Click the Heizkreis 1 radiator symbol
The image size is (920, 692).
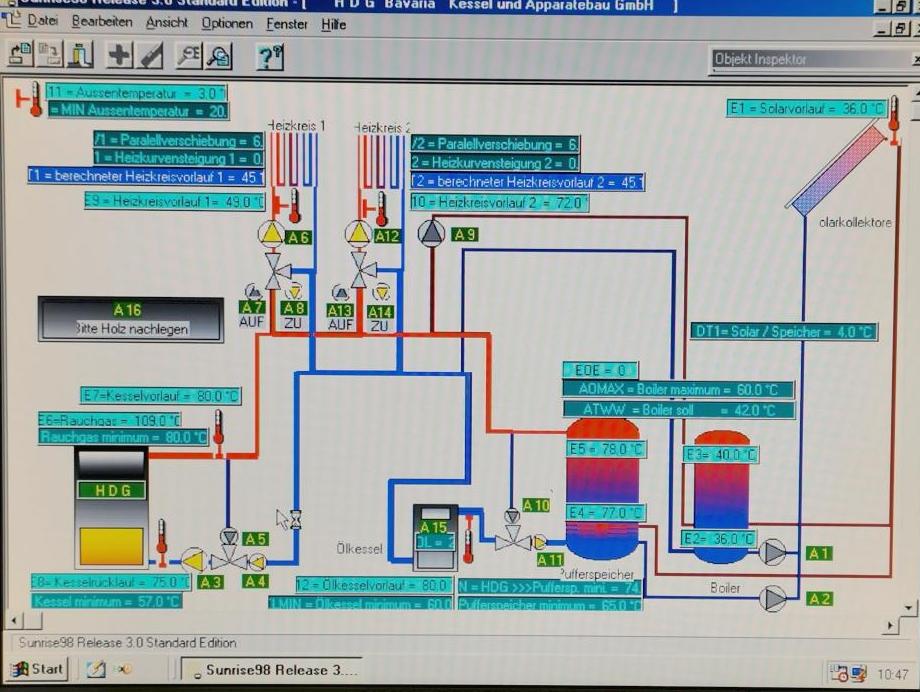pos(293,160)
